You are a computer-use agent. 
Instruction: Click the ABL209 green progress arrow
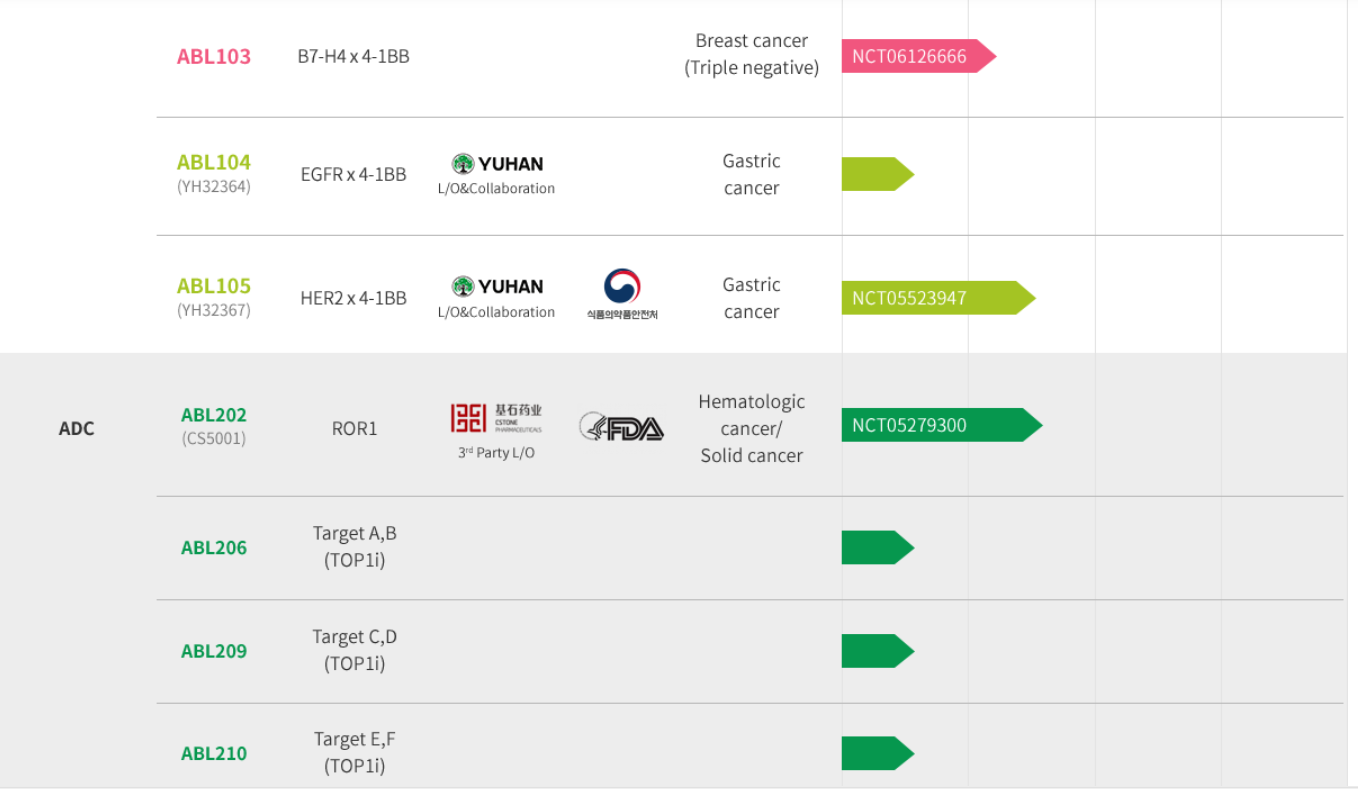tap(876, 651)
